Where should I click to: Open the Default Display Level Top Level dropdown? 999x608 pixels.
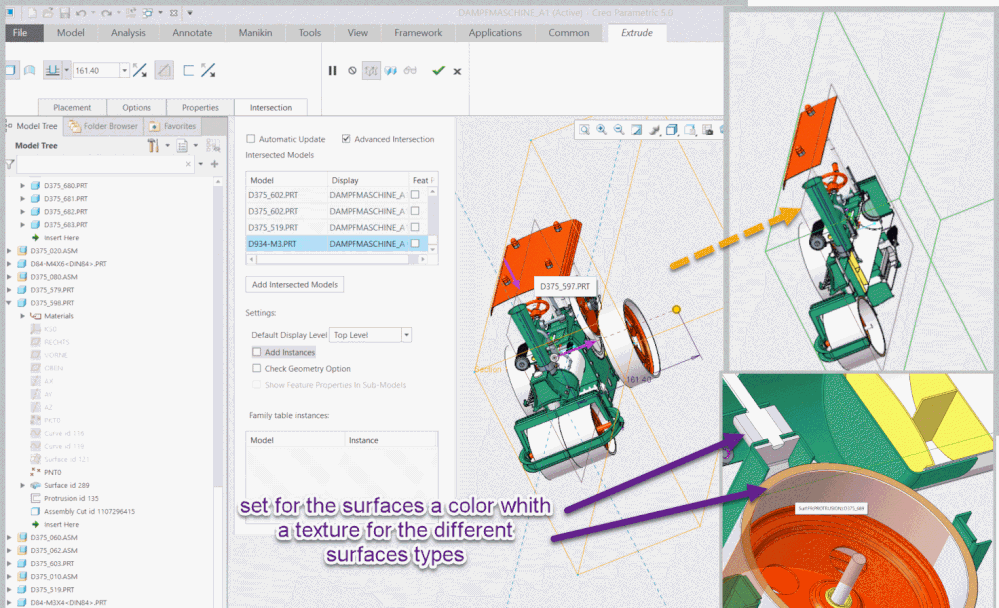[x=406, y=335]
